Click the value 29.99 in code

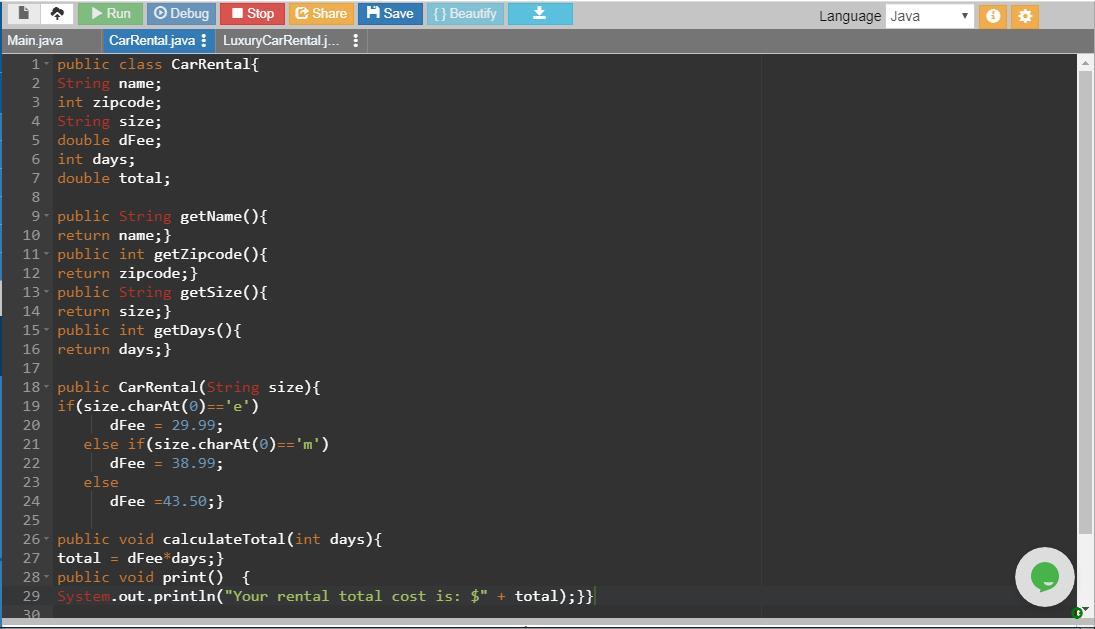click(x=193, y=425)
